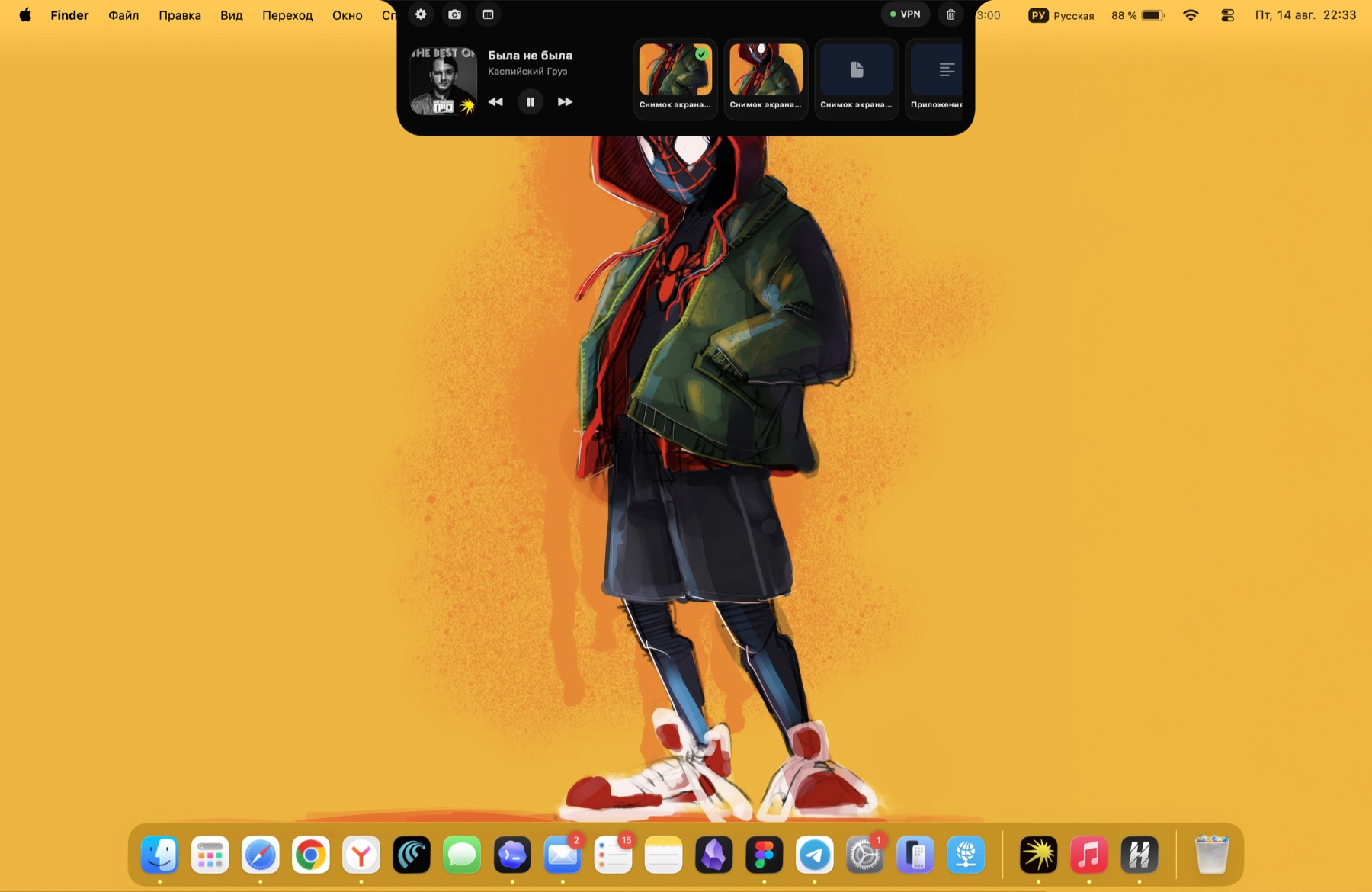Launch Obsidian from the Dock
This screenshot has width=1372, height=892.
click(713, 855)
